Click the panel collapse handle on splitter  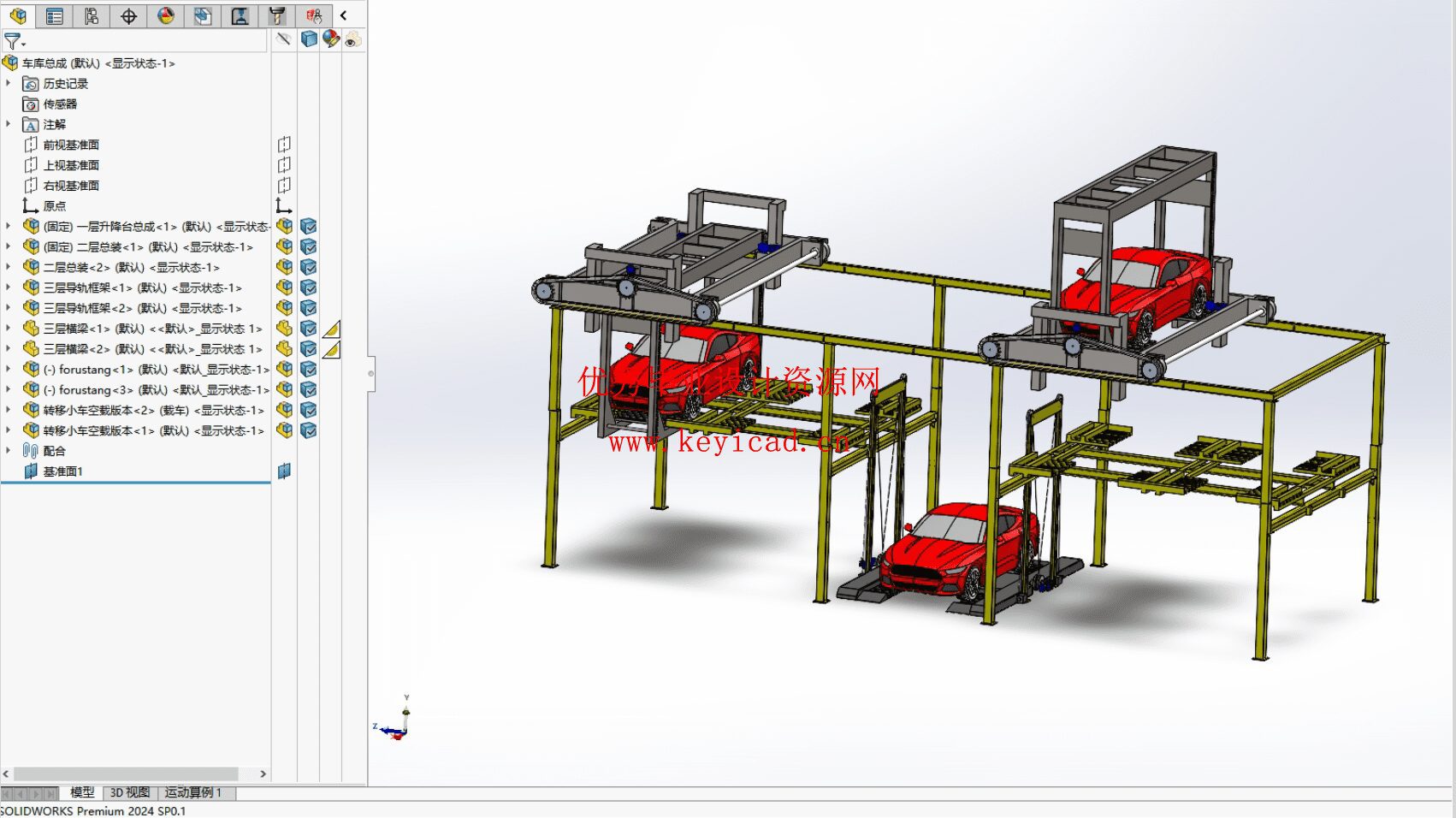[370, 373]
